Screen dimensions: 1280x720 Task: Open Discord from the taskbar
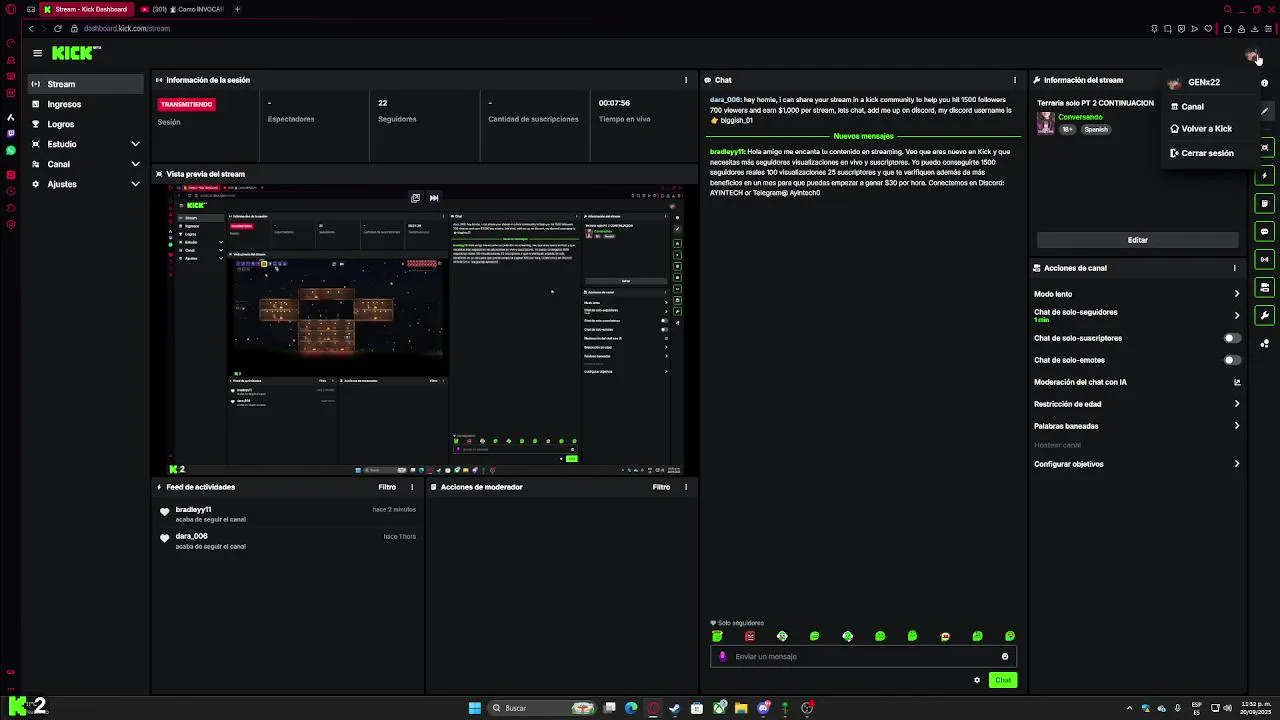click(x=763, y=708)
